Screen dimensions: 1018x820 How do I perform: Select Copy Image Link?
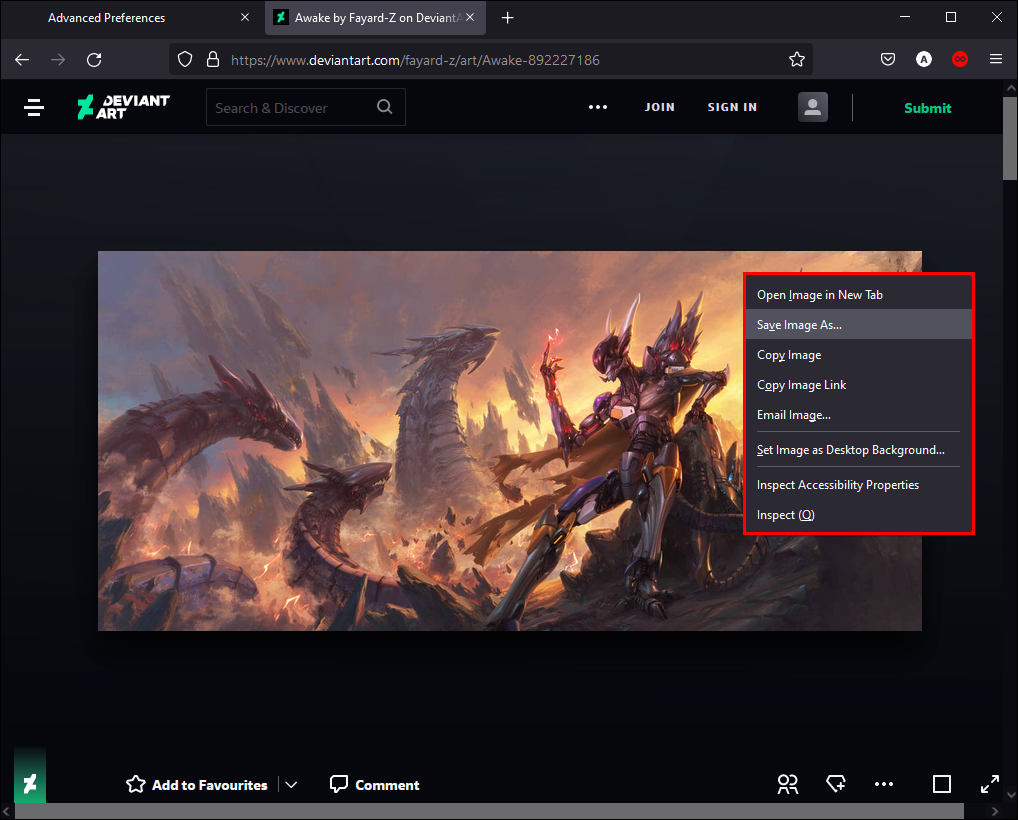click(858, 384)
